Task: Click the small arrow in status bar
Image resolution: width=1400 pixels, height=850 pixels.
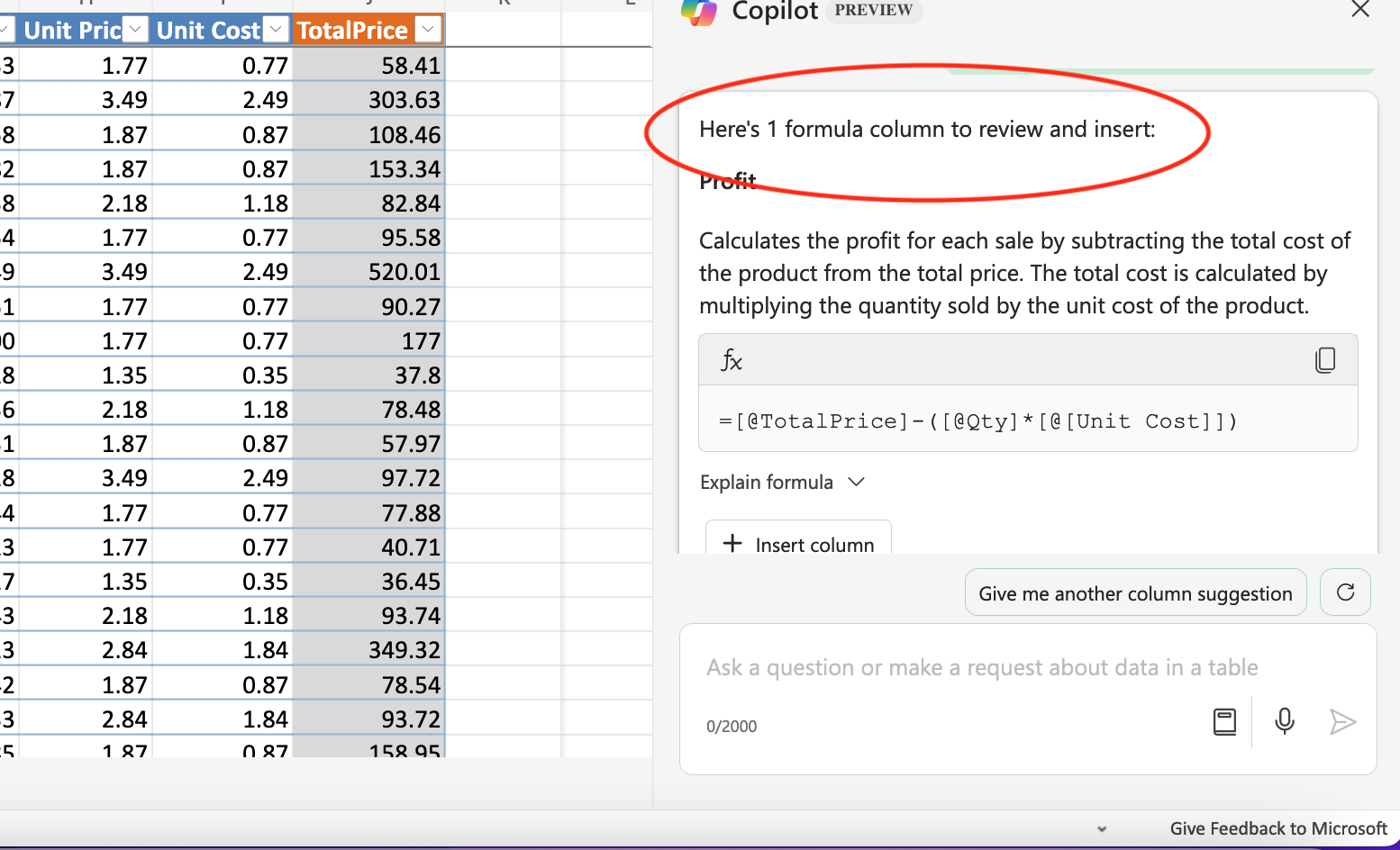Action: (1101, 829)
